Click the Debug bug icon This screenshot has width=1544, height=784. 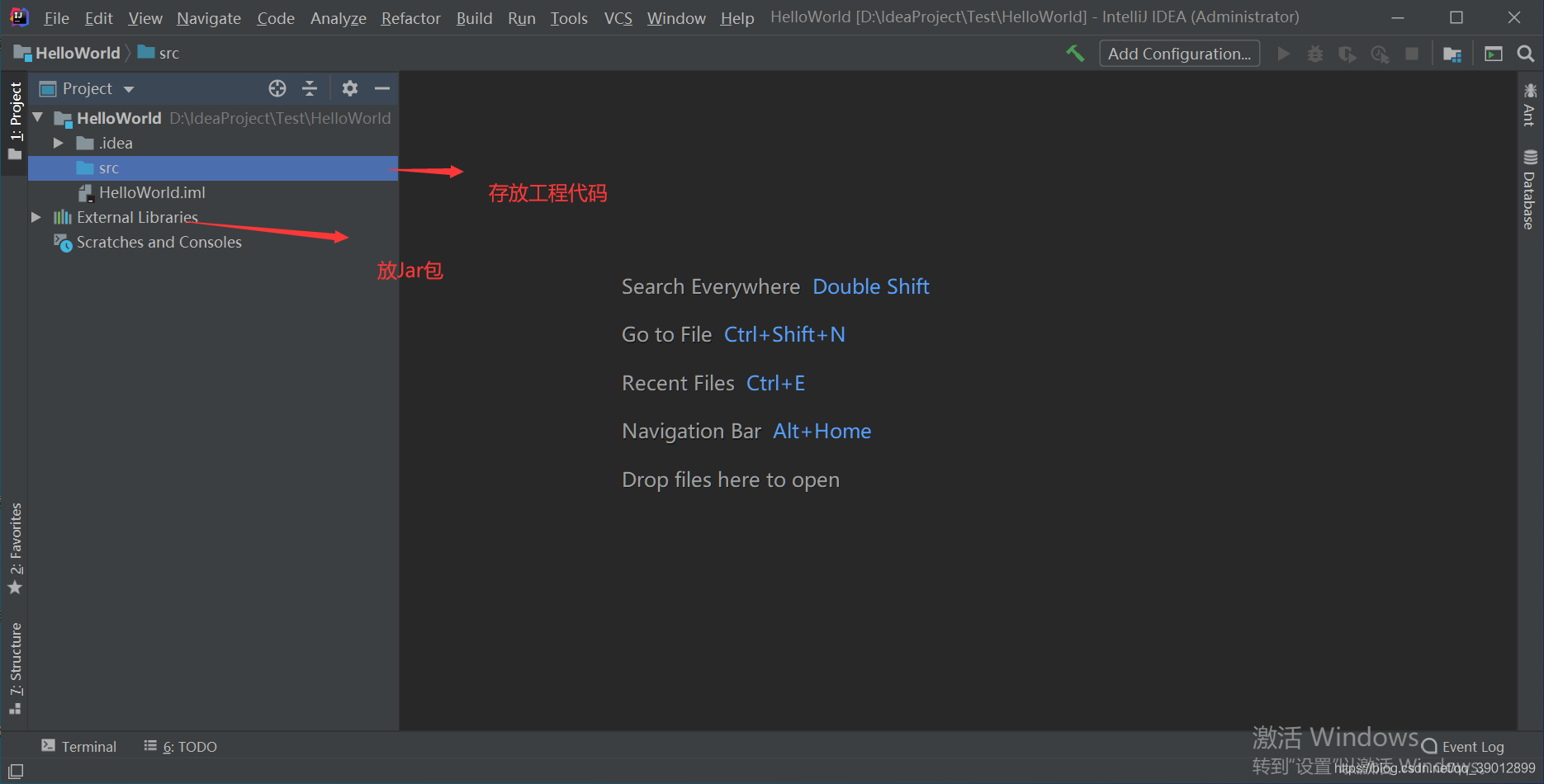coord(1315,54)
